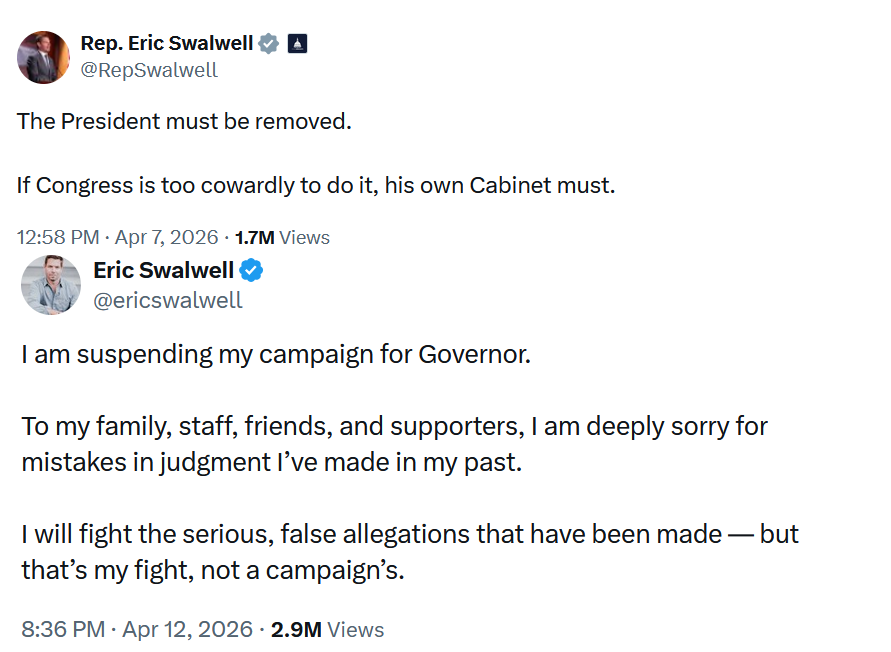Click the 8:36 PM timestamp

point(63,630)
